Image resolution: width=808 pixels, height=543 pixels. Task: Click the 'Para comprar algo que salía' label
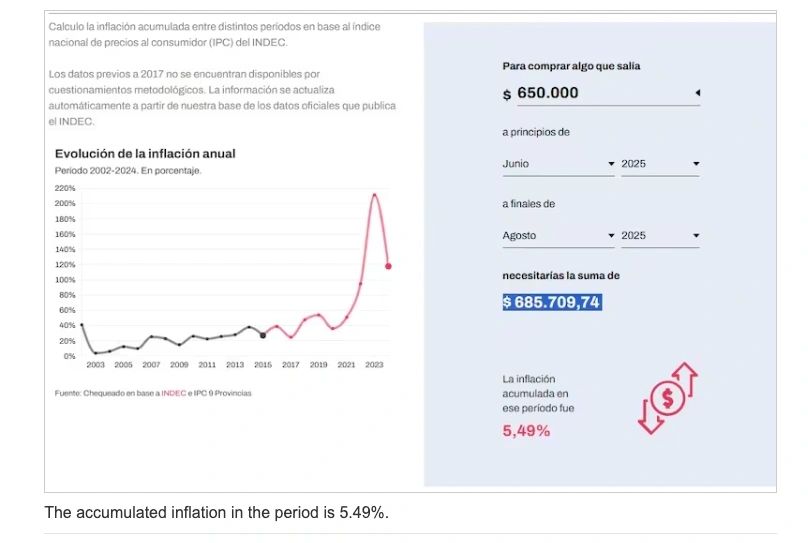pos(571,66)
